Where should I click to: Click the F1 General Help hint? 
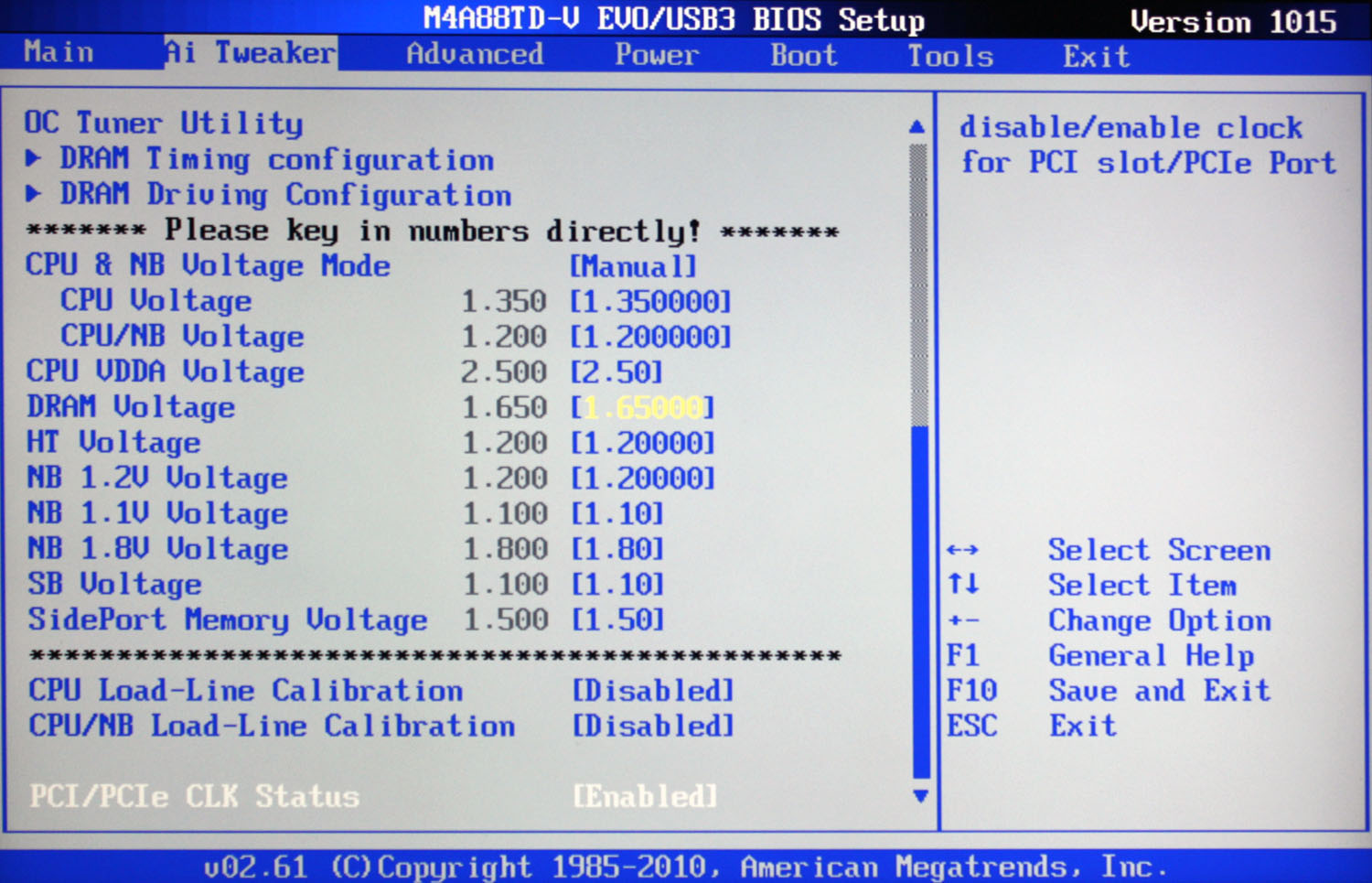(x=1100, y=655)
